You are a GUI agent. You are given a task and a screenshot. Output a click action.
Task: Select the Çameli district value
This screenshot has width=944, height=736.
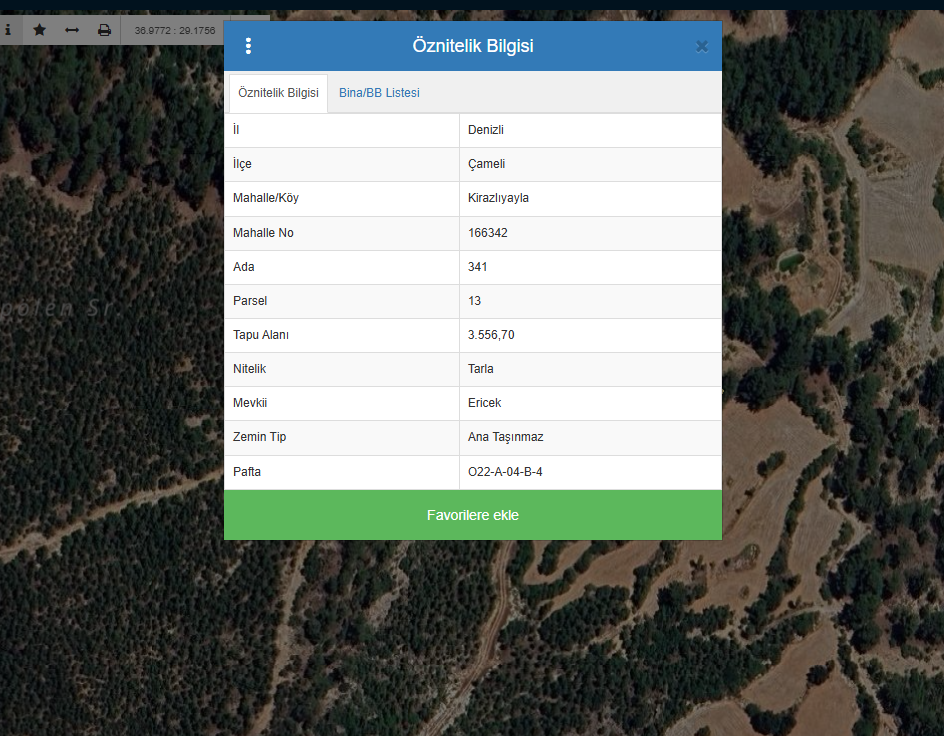(x=487, y=164)
